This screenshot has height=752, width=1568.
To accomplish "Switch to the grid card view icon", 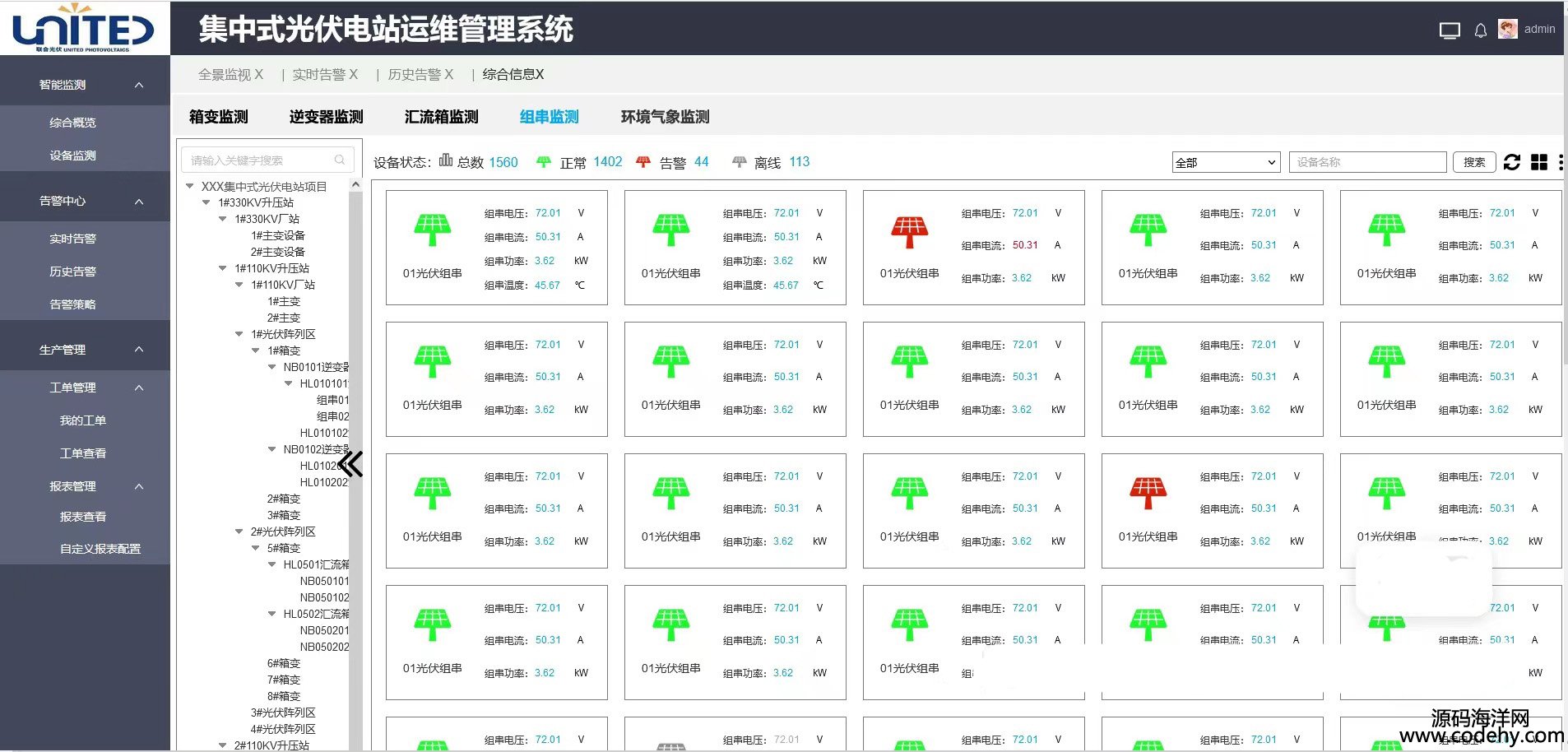I will click(1539, 162).
